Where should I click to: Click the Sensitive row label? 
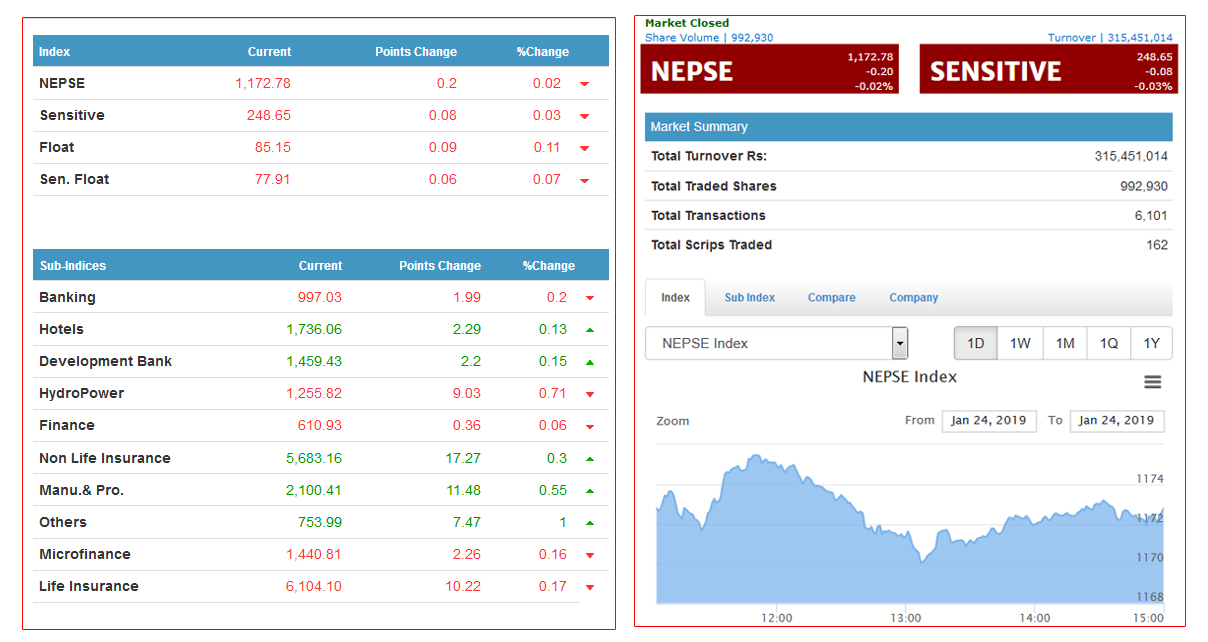(72, 115)
